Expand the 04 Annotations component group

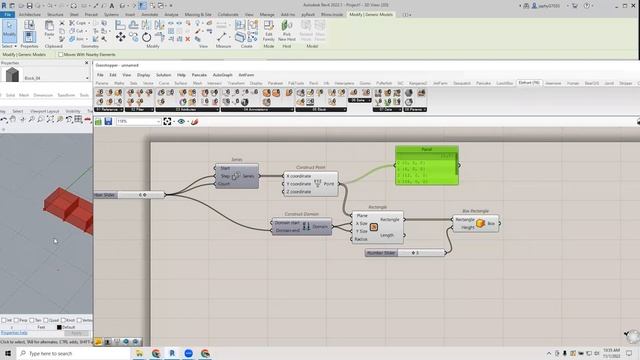point(258,110)
